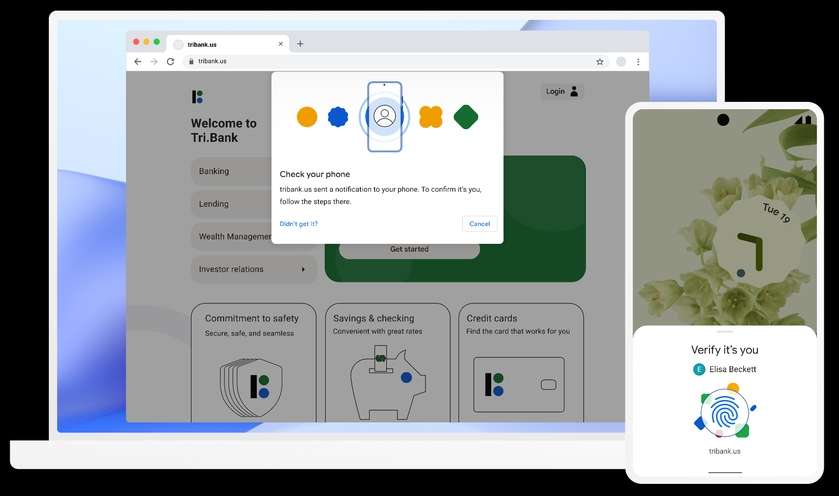The width and height of the screenshot is (839, 496).
Task: Click "Find the card that works for you"
Action: tap(518, 331)
